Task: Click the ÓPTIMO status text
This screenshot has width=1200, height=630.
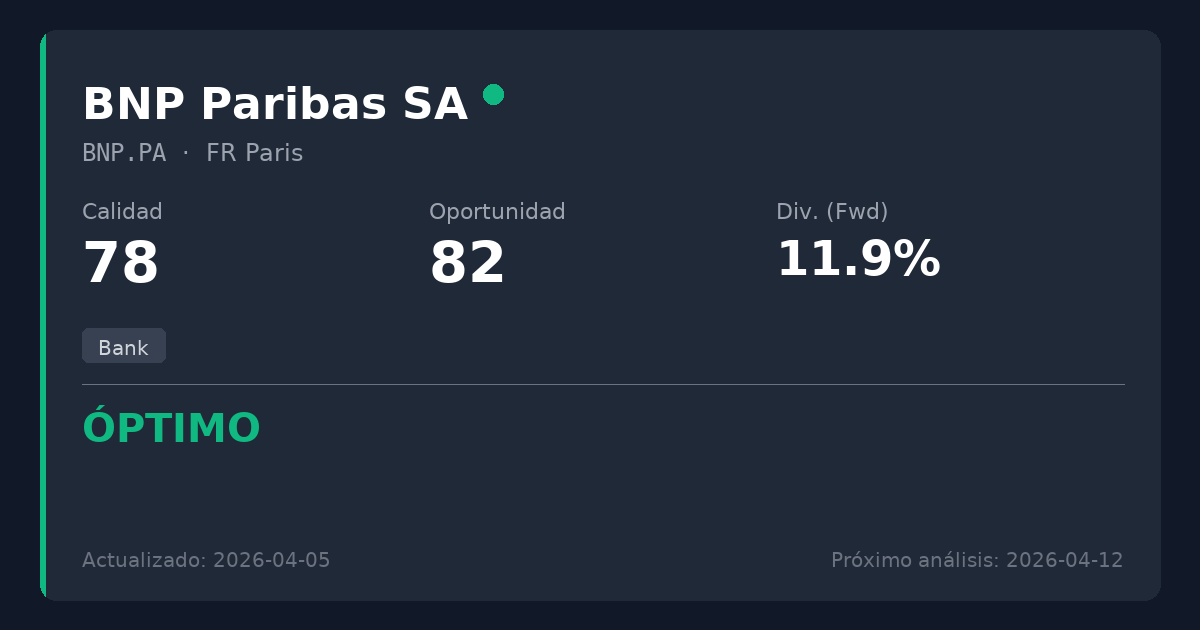Action: [x=171, y=429]
